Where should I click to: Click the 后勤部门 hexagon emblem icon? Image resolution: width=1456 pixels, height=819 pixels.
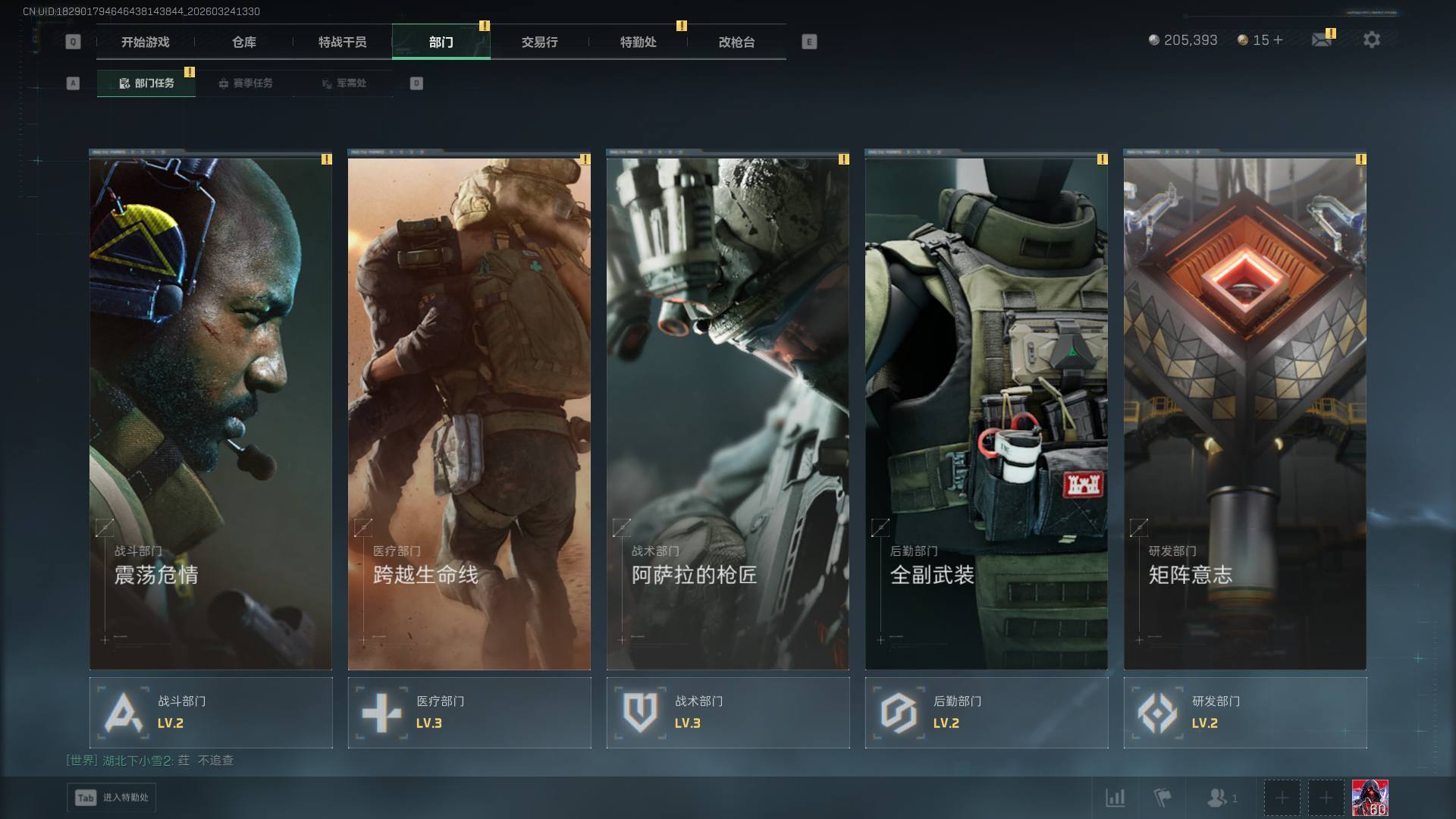click(x=899, y=713)
